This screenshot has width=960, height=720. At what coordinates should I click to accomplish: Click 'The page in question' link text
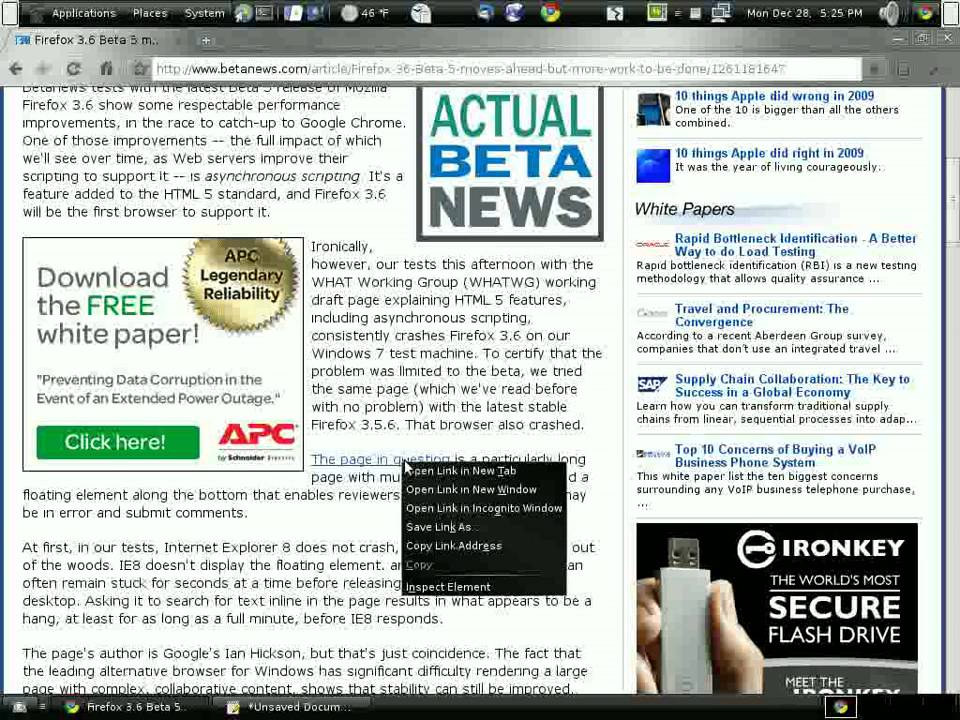tap(380, 459)
